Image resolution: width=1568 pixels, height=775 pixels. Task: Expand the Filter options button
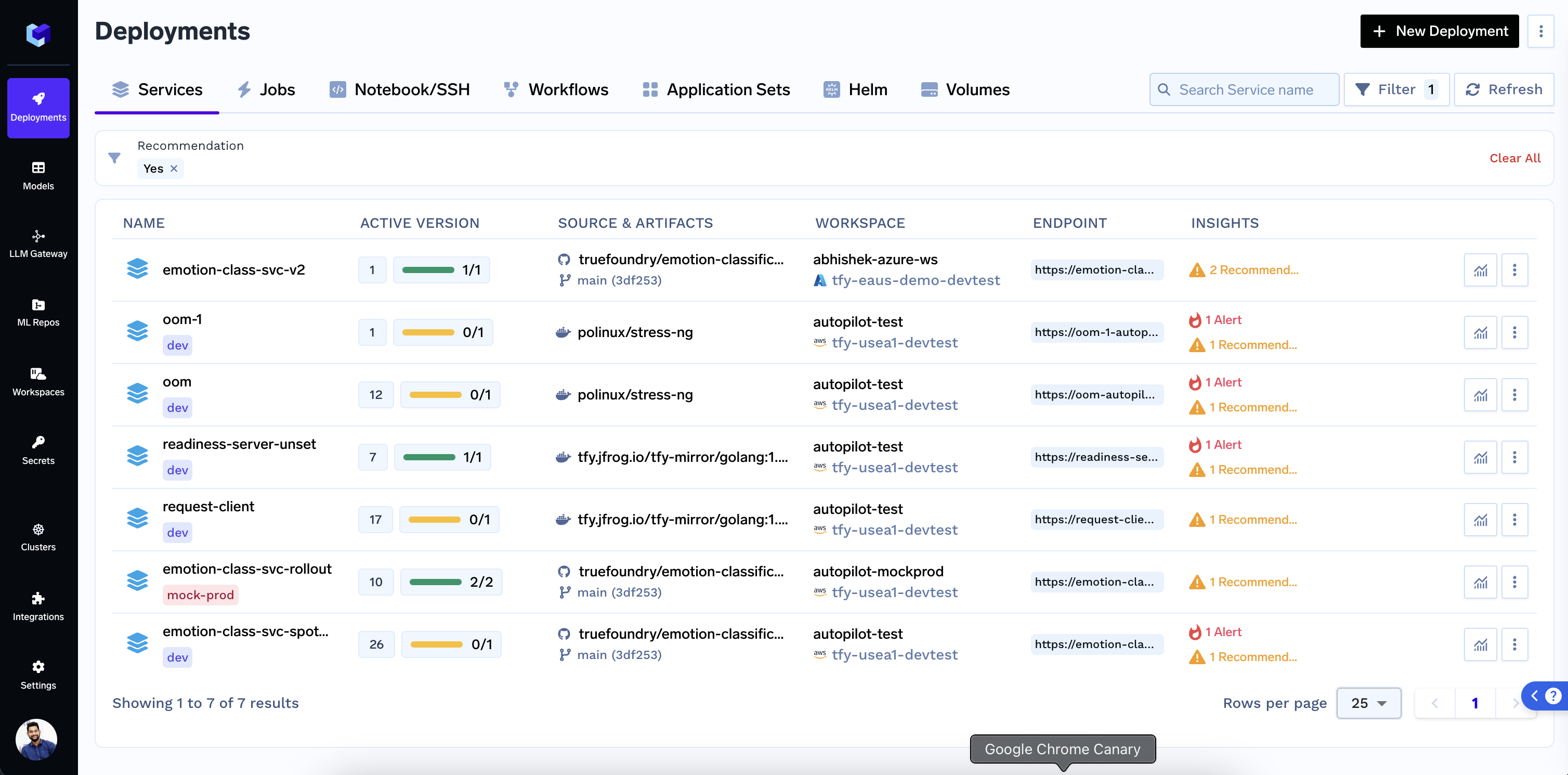[1396, 89]
